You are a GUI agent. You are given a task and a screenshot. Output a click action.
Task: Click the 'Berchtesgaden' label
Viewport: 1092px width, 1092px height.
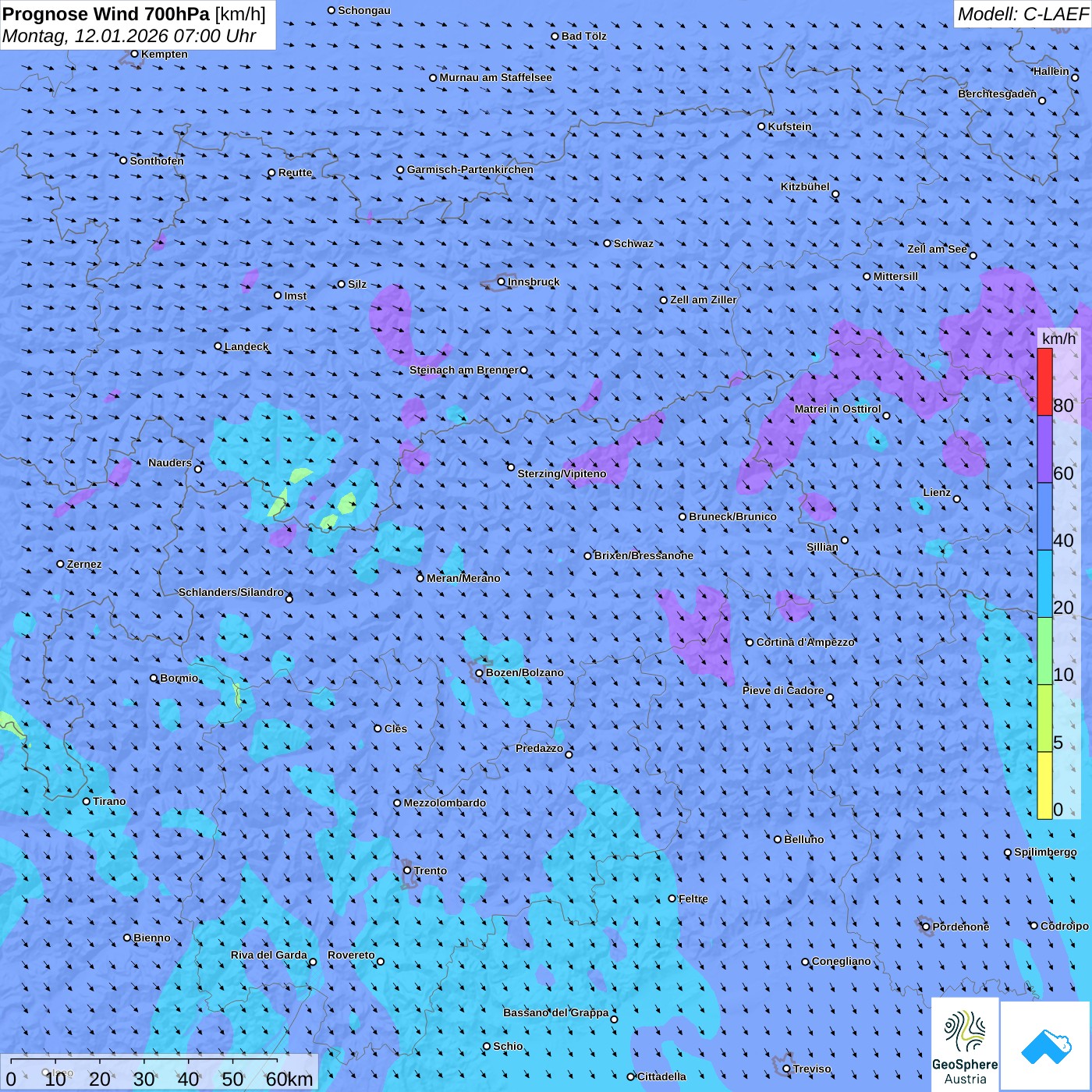point(998,94)
